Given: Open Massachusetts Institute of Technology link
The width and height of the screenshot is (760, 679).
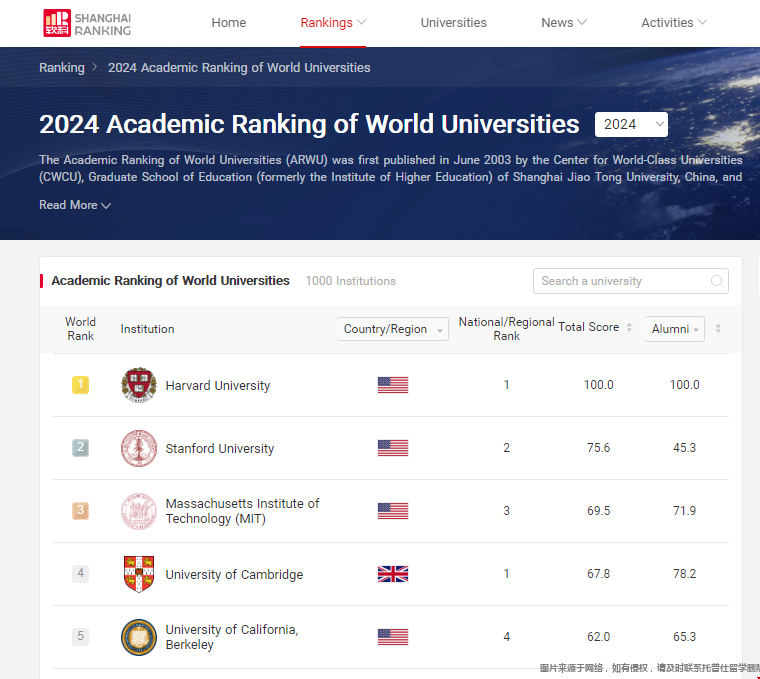Looking at the screenshot, I should click(x=242, y=511).
